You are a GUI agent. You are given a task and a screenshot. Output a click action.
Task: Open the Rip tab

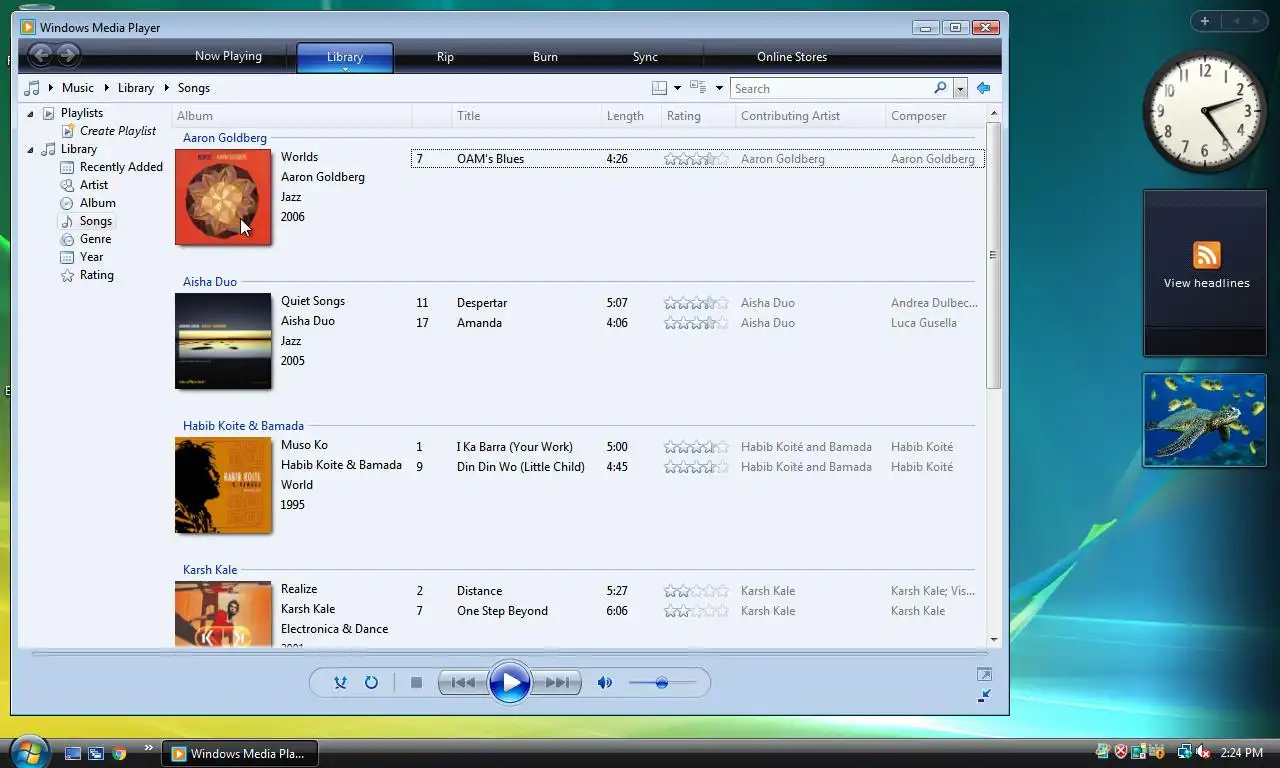click(x=445, y=57)
